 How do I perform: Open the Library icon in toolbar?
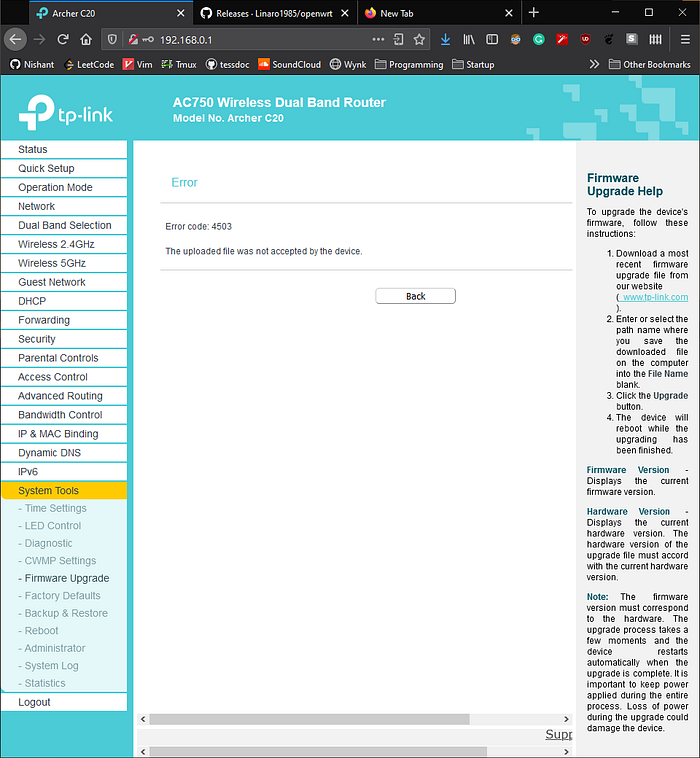point(469,40)
